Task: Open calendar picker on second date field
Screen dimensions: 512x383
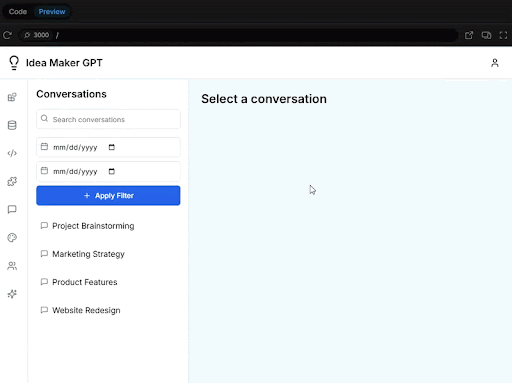Action: 112,171
